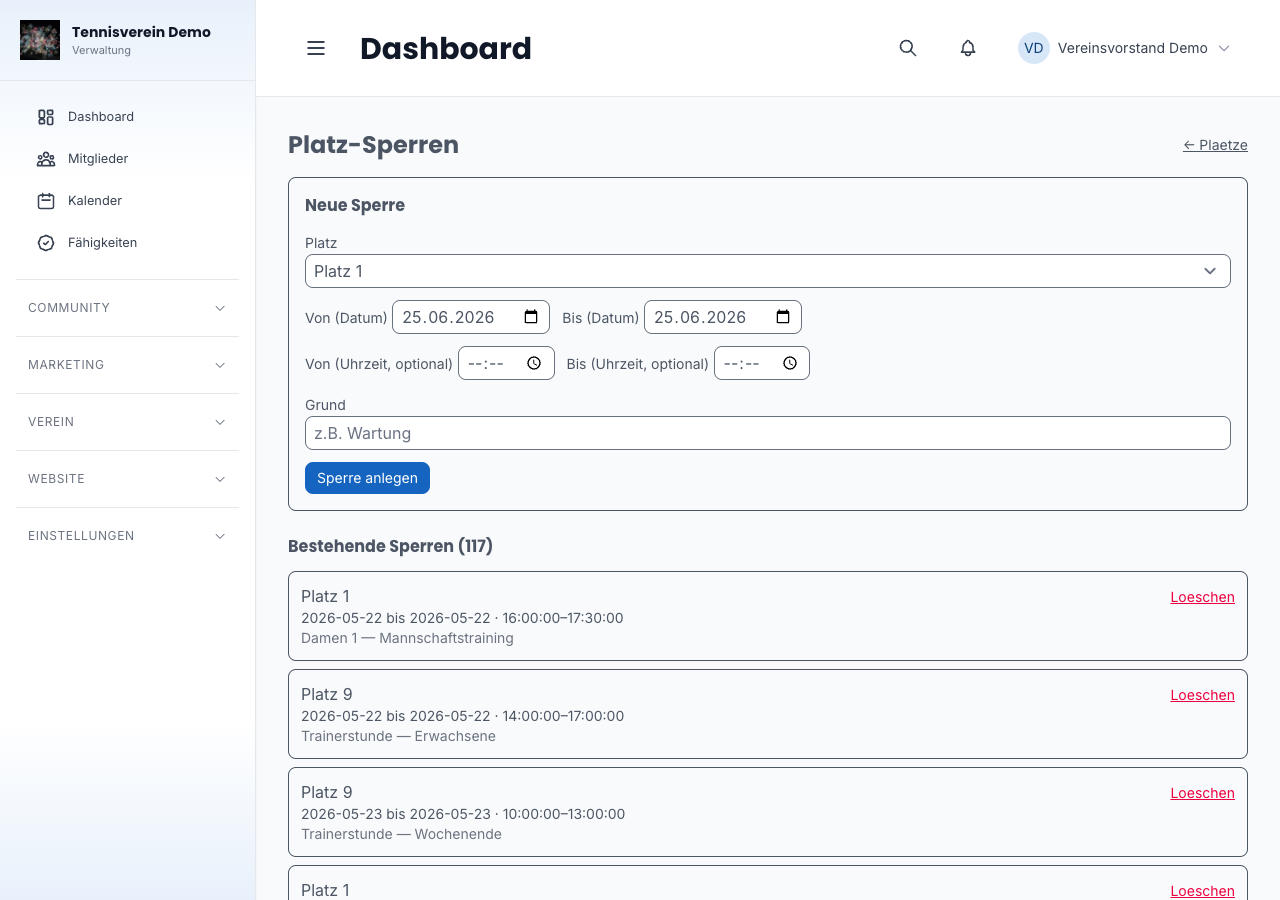This screenshot has width=1280, height=900.
Task: Open date picker icon for Von (Datum)
Action: [x=531, y=317]
